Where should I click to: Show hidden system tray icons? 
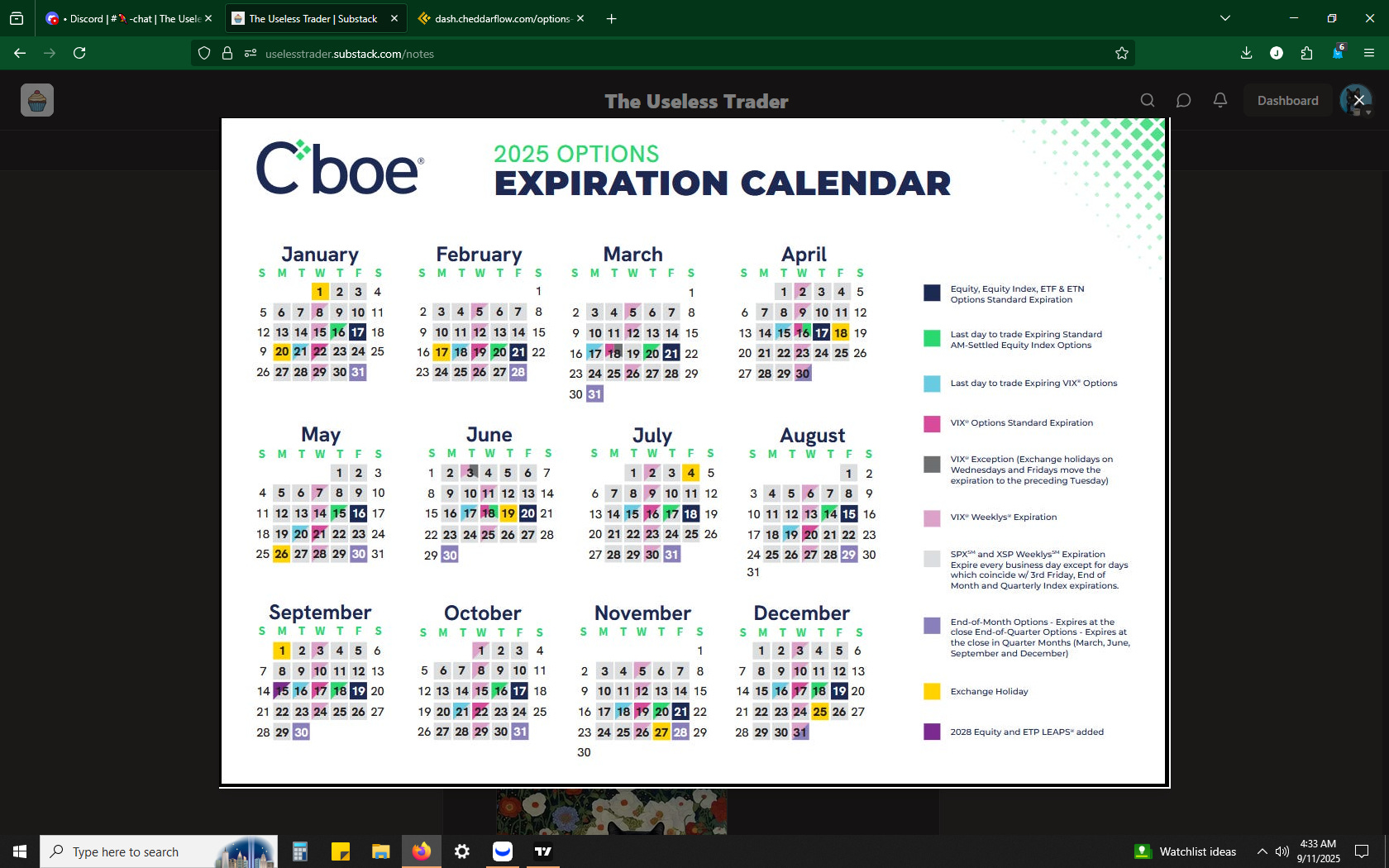click(1262, 851)
